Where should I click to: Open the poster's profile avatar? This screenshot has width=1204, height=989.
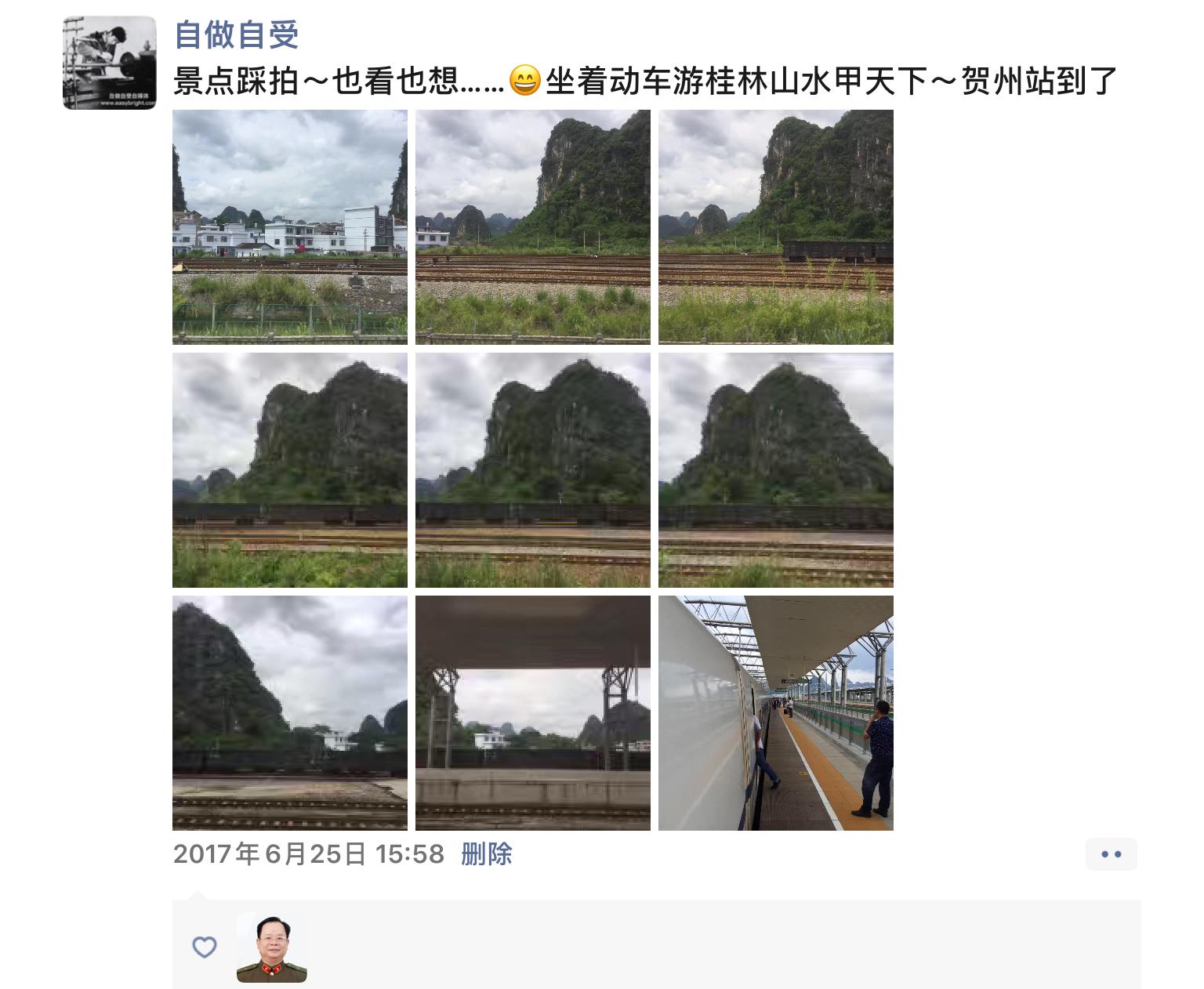(x=110, y=63)
